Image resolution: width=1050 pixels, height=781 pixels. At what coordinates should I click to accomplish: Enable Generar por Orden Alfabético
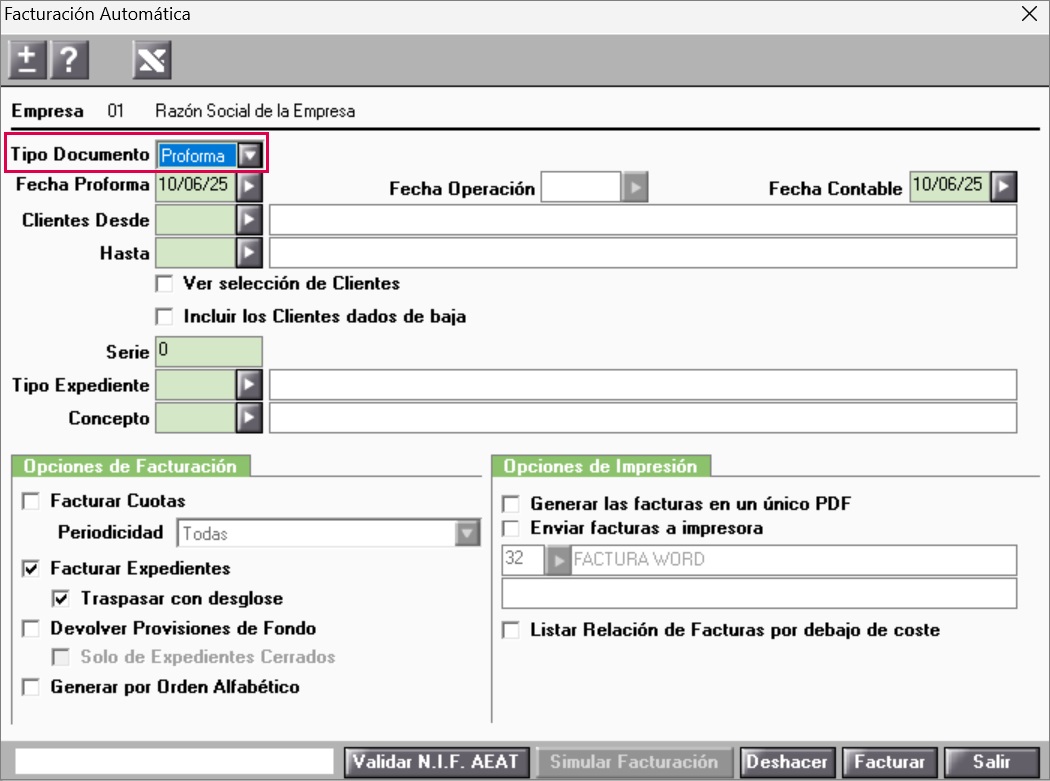click(31, 687)
